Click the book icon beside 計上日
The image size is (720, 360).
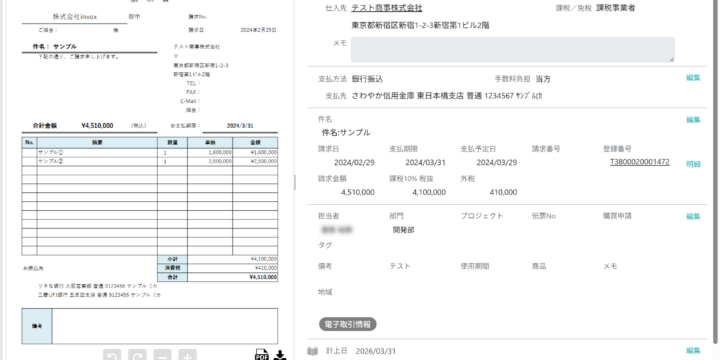(x=313, y=351)
